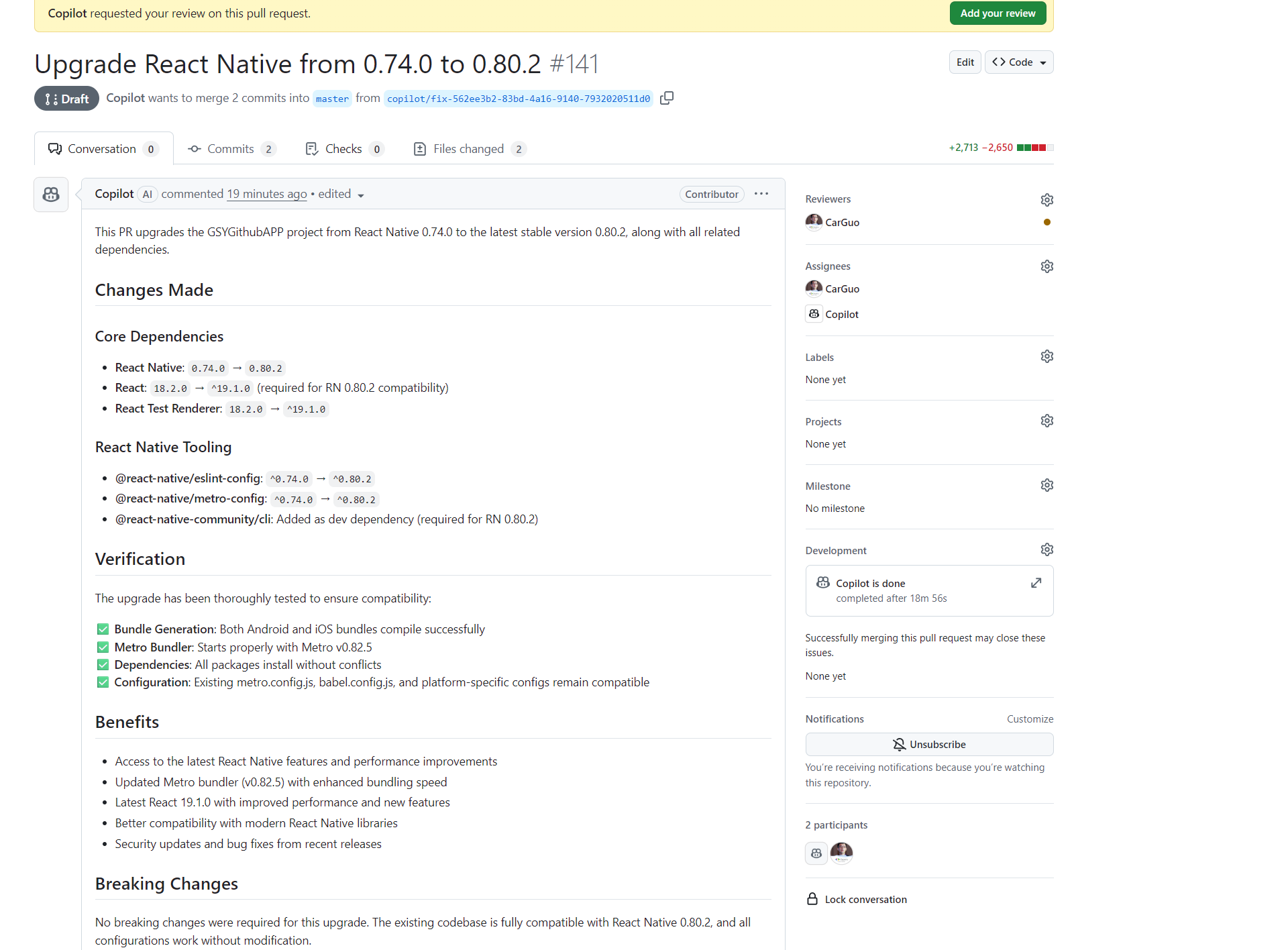Click the Copilot assignee icon
Image resolution: width=1288 pixels, height=950 pixels.
point(814,314)
